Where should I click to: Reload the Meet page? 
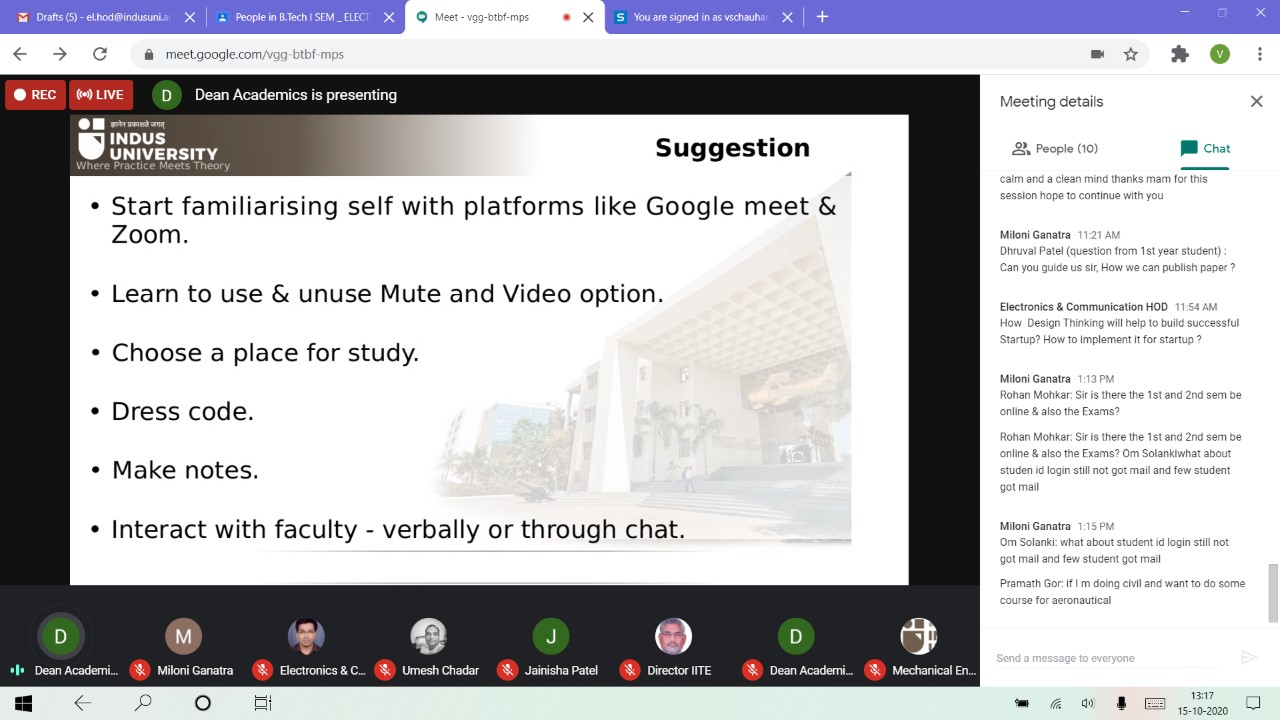(x=99, y=54)
